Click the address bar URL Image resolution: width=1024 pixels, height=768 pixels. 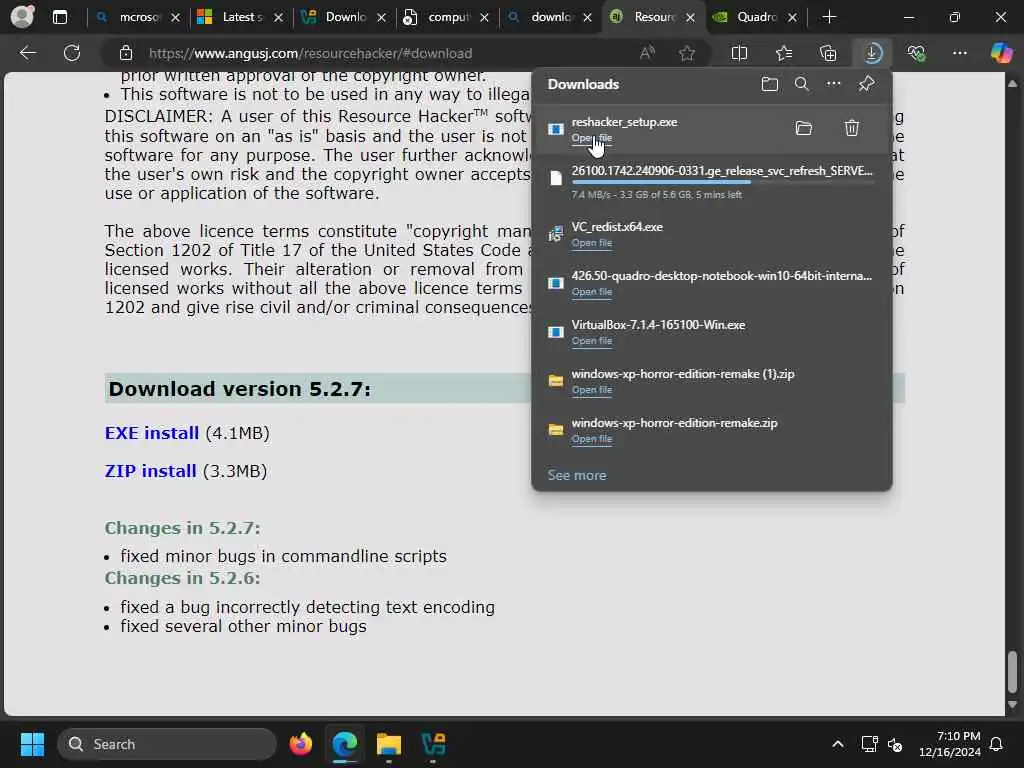[x=310, y=54]
